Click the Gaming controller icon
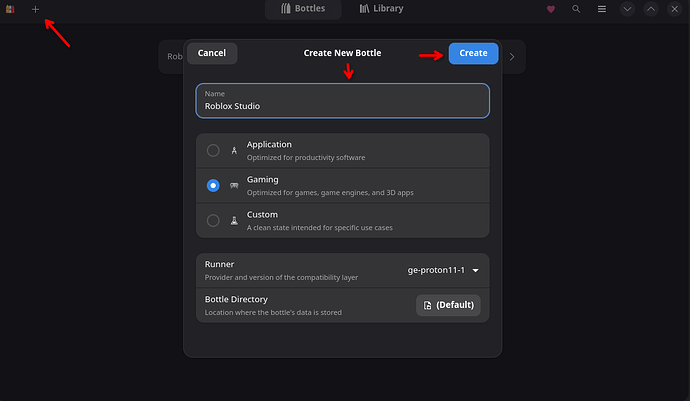 point(234,185)
